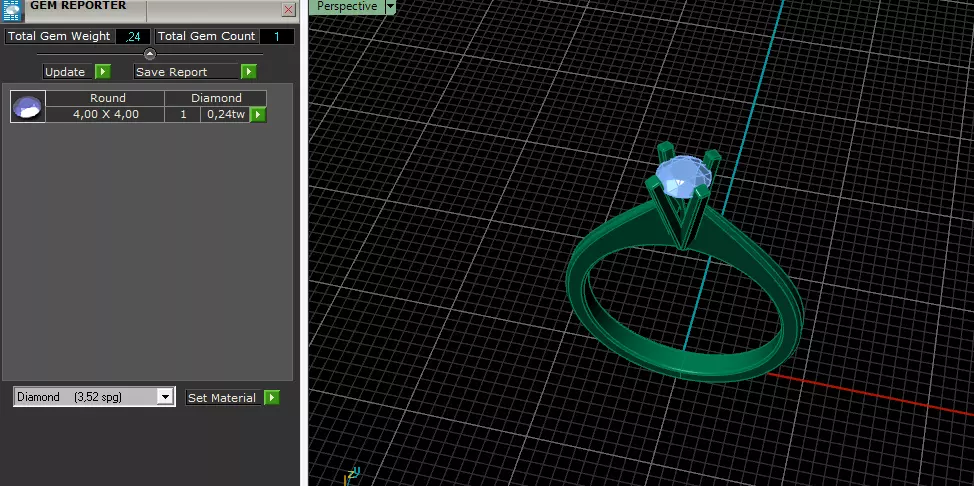This screenshot has height=486, width=974.
Task: Click the Round header cell
Action: point(106,98)
